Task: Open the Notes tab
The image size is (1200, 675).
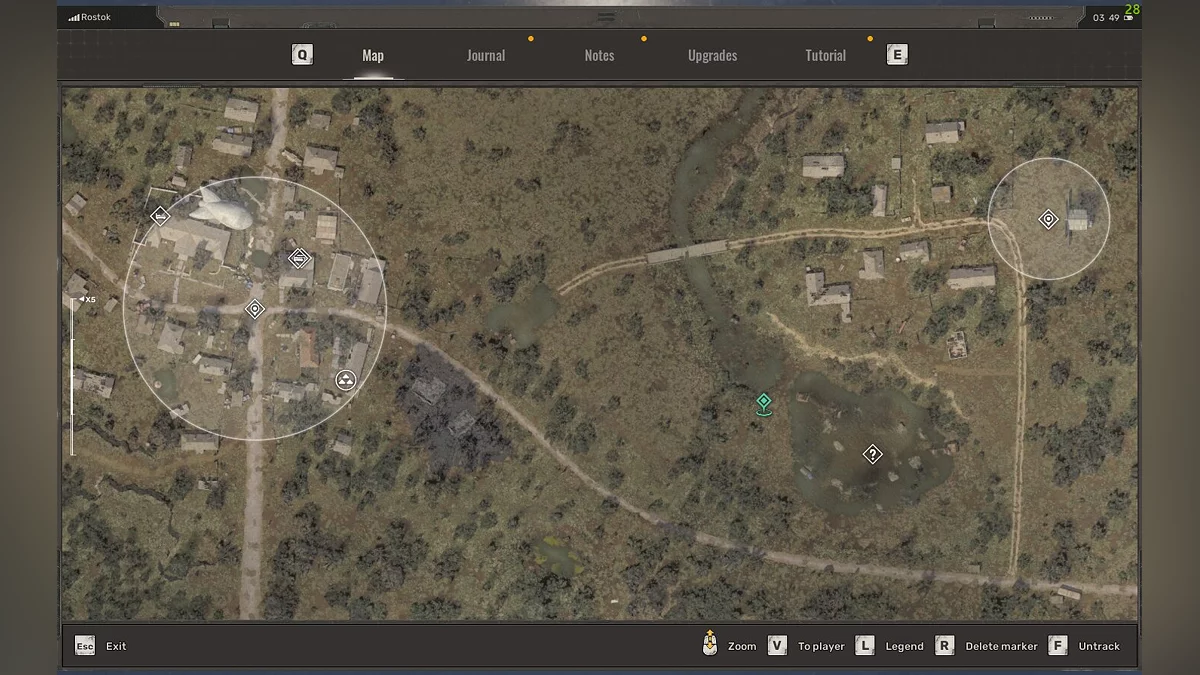Action: tap(599, 56)
